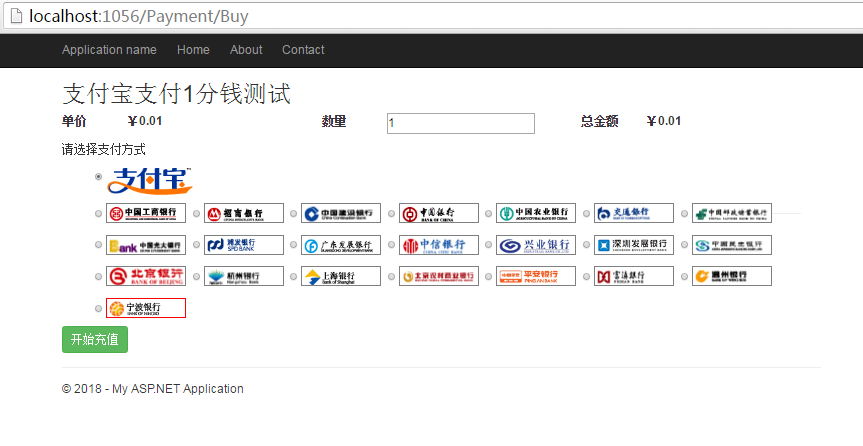The image size is (863, 446).
Task: Select the radio button for 中国农业银行
Action: pyautogui.click(x=488, y=214)
